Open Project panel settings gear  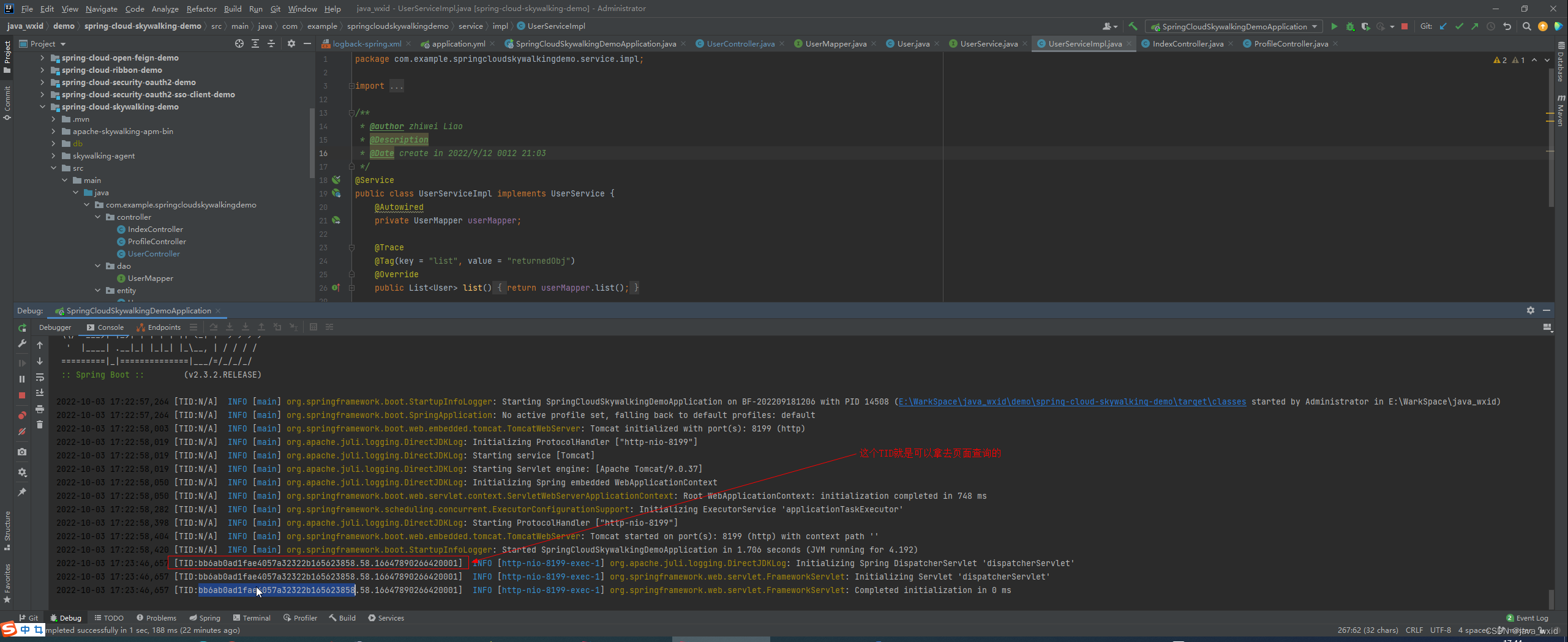(291, 43)
